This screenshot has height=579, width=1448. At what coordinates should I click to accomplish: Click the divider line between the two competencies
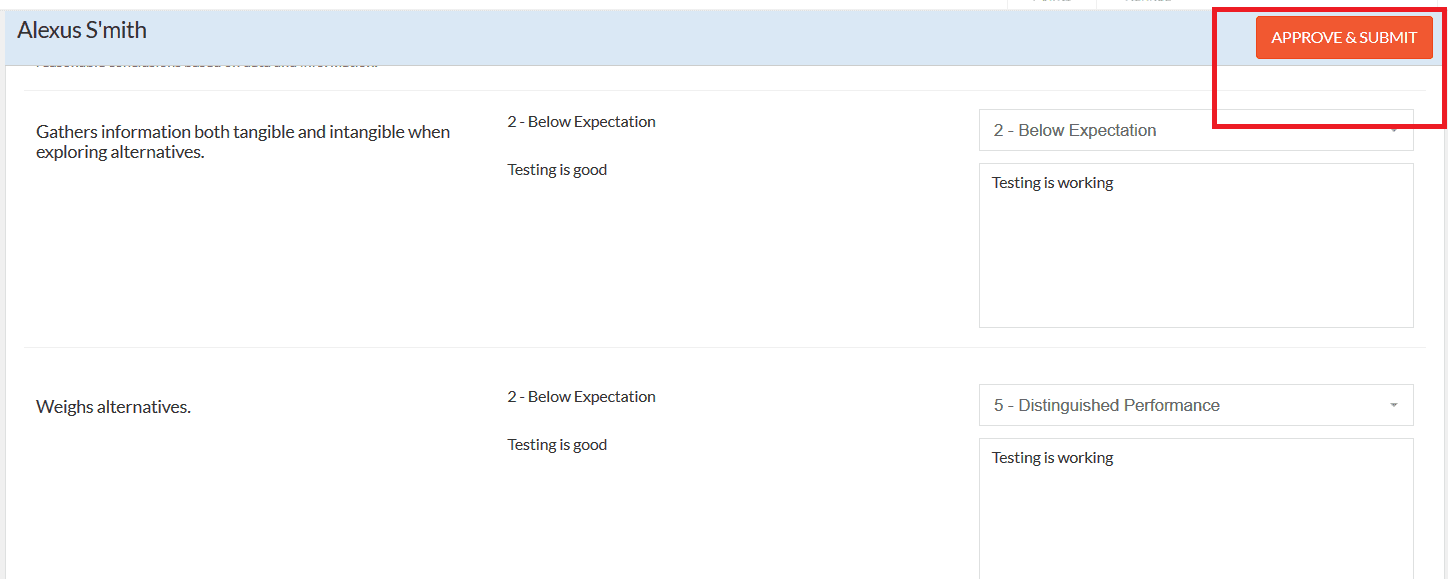click(725, 347)
